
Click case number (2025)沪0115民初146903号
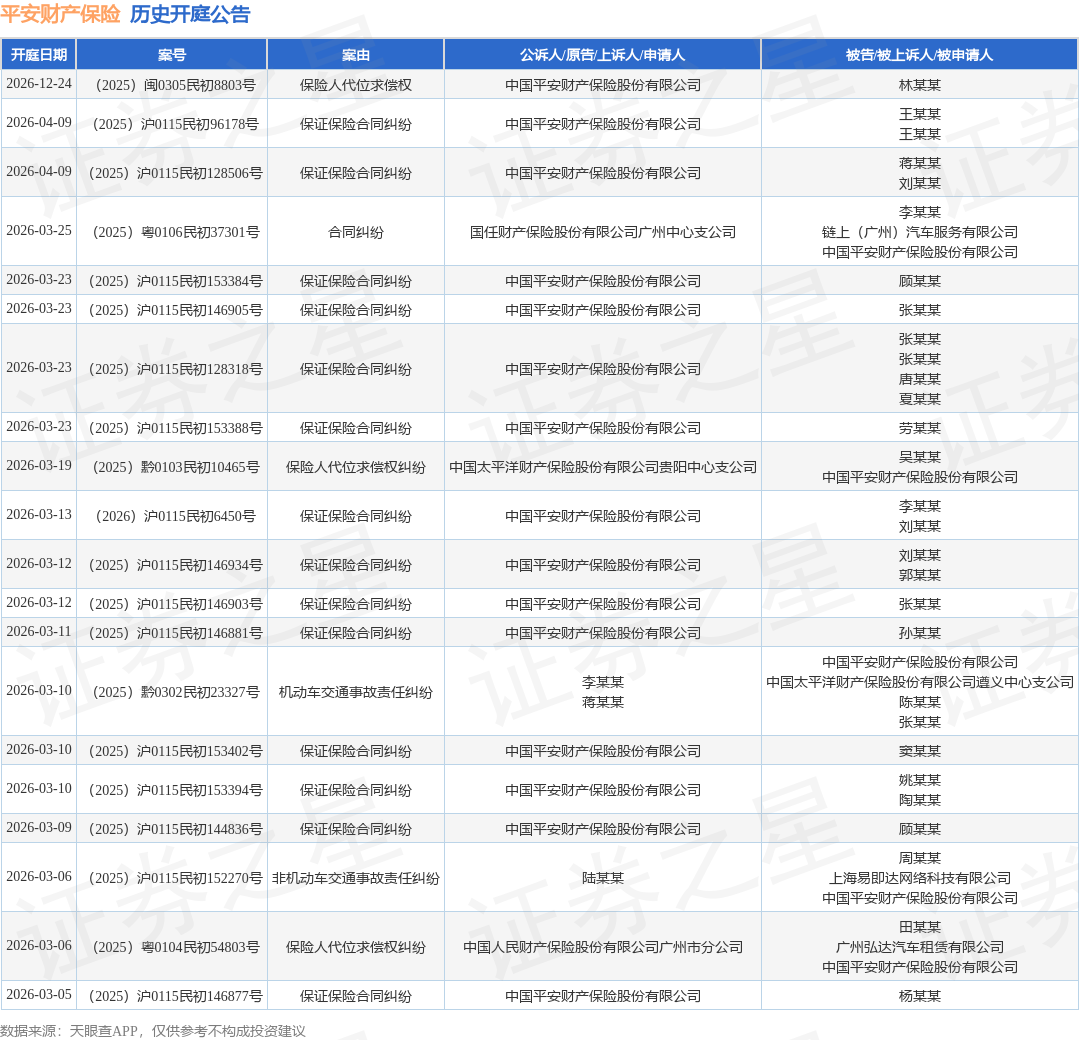(x=171, y=605)
